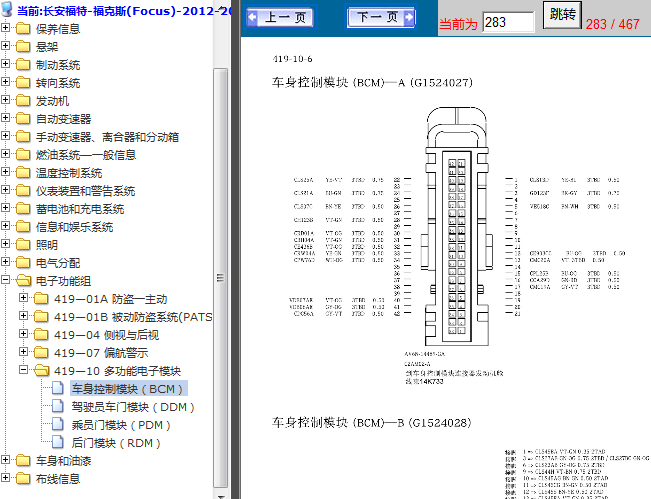
Task: Click the open folder icon beside 419—10 多功能电子模块
Action: click(42, 370)
